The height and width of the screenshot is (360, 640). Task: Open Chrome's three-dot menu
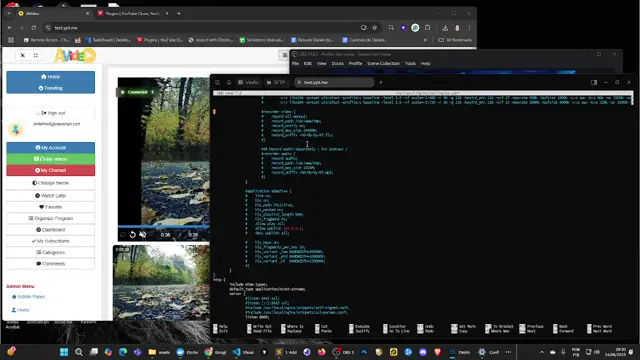click(x=469, y=28)
